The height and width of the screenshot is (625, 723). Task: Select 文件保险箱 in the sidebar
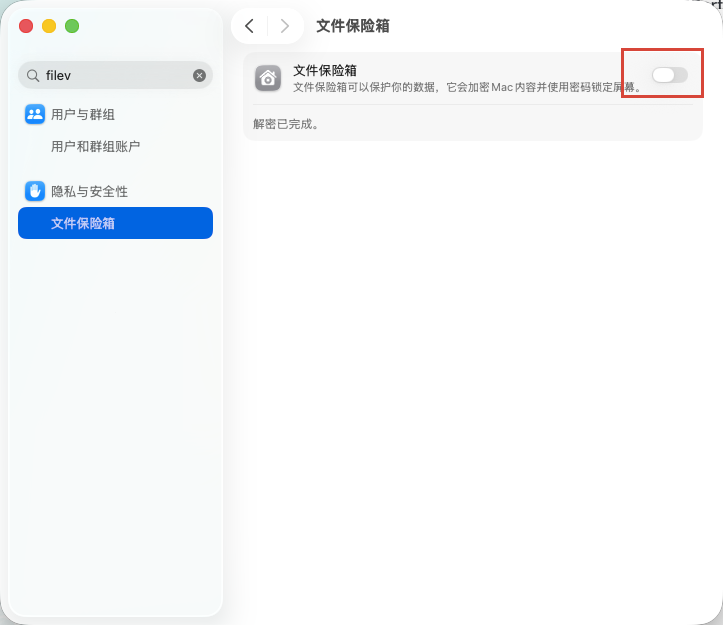click(x=115, y=223)
